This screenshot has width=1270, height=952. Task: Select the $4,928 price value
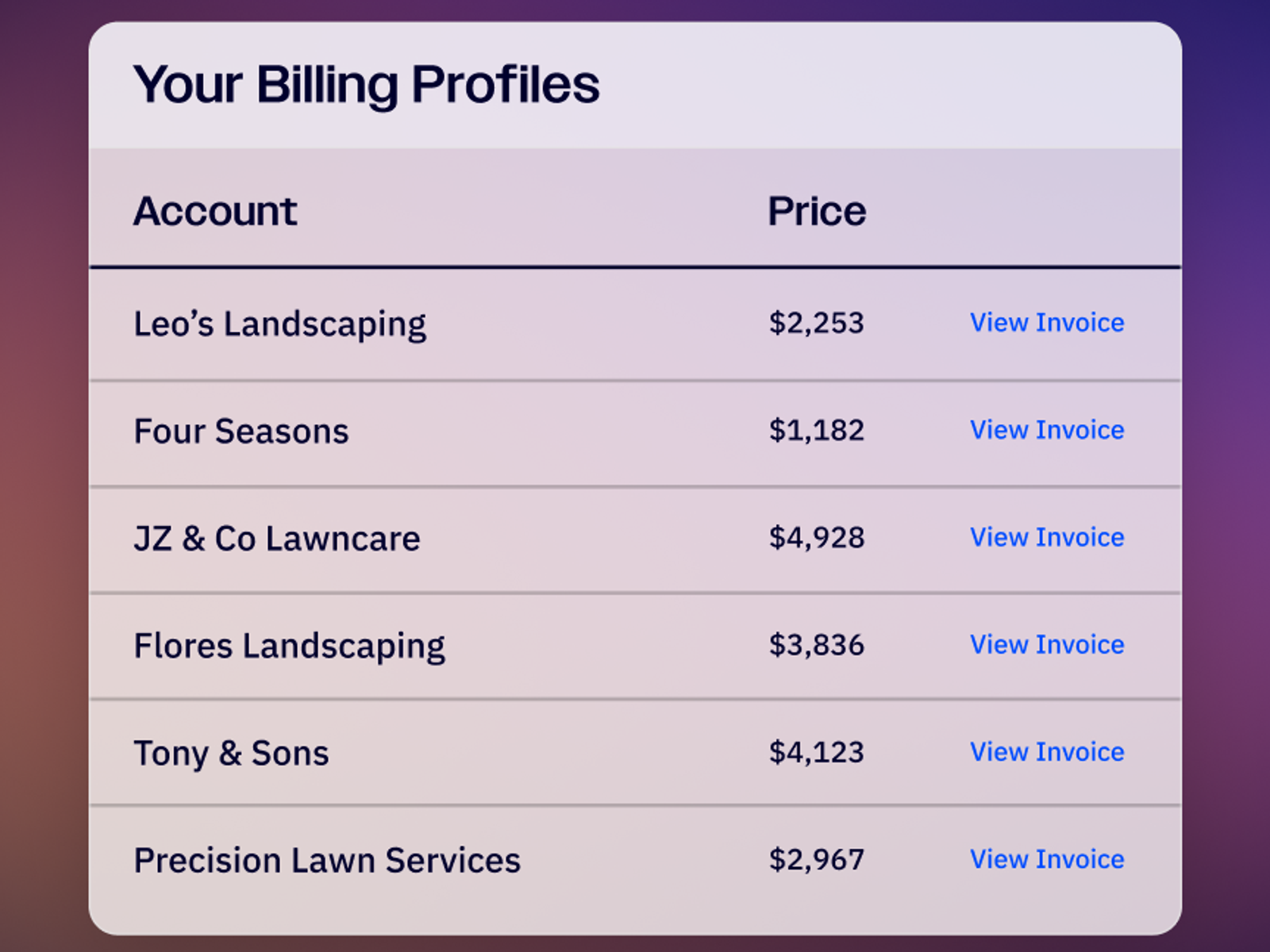click(816, 537)
